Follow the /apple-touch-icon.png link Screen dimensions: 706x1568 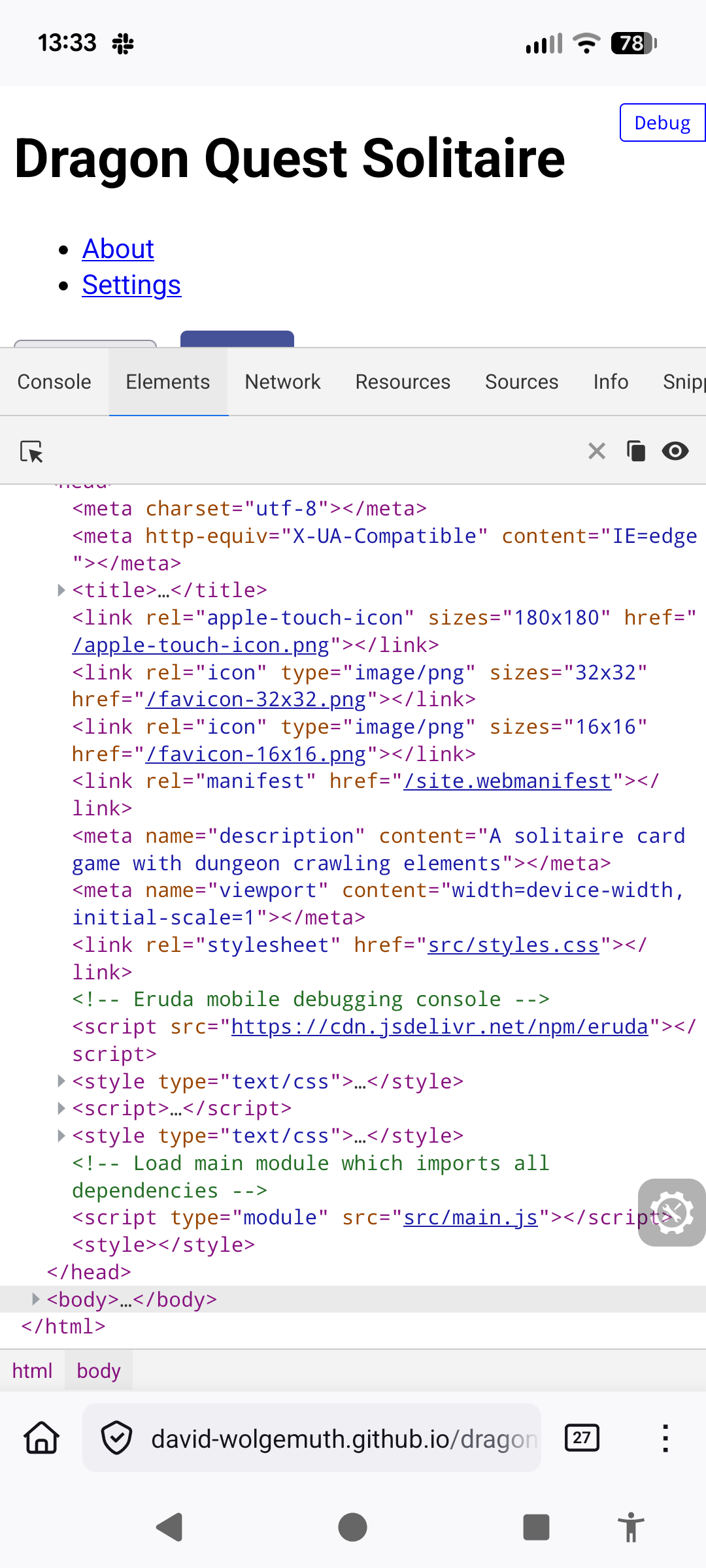coord(201,645)
